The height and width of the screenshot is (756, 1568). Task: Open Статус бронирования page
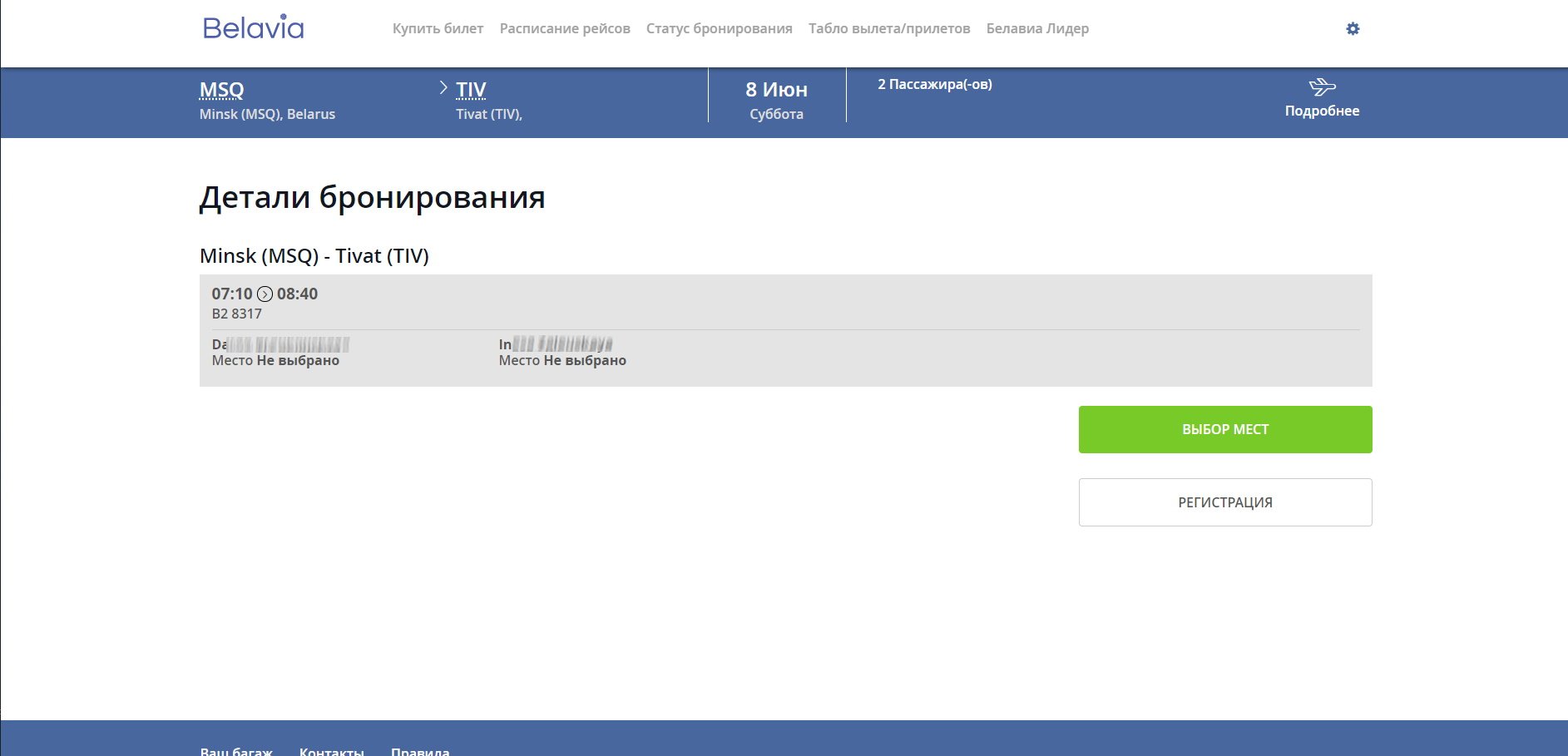(719, 28)
